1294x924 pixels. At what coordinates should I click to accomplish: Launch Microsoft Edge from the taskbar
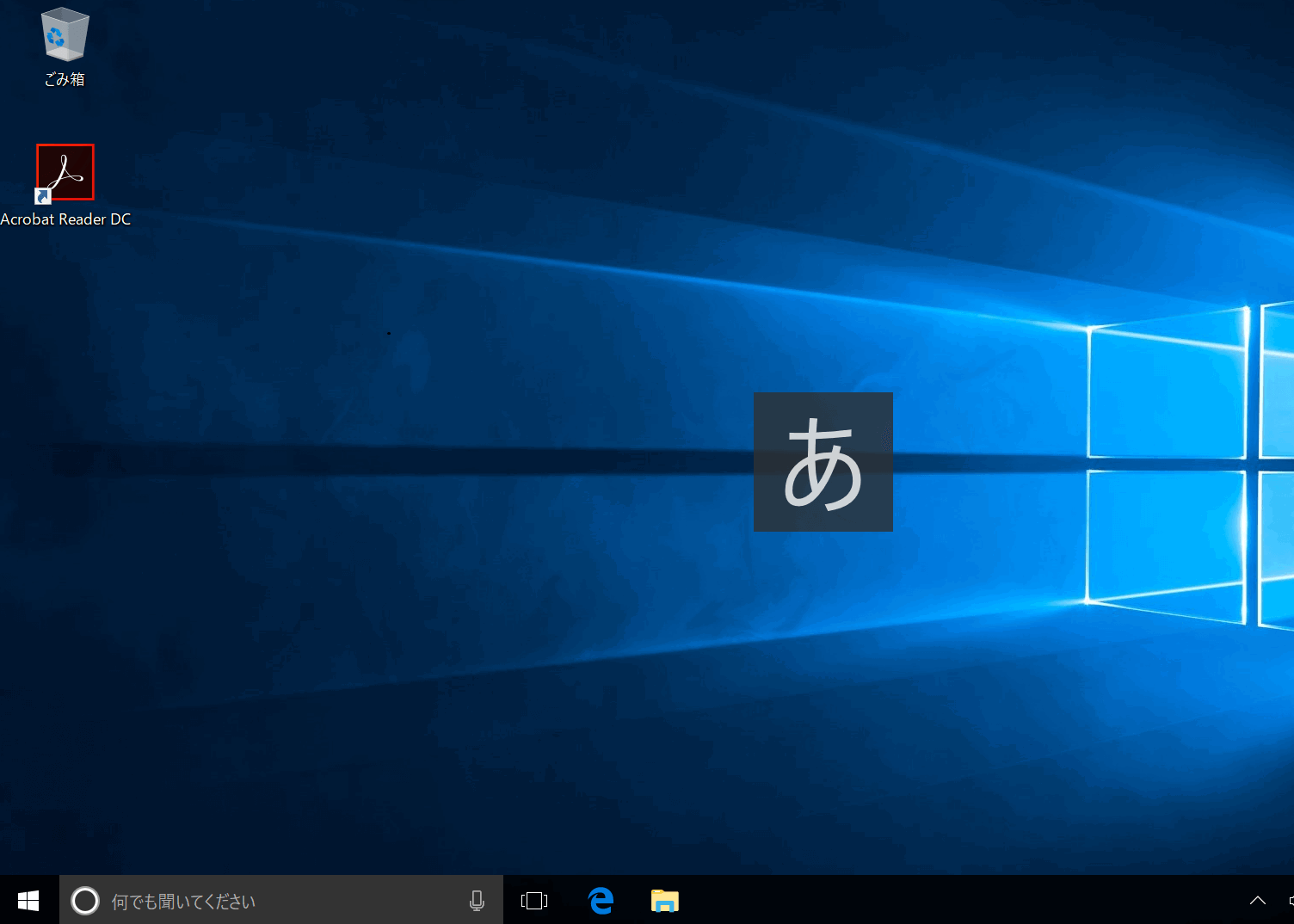click(601, 901)
